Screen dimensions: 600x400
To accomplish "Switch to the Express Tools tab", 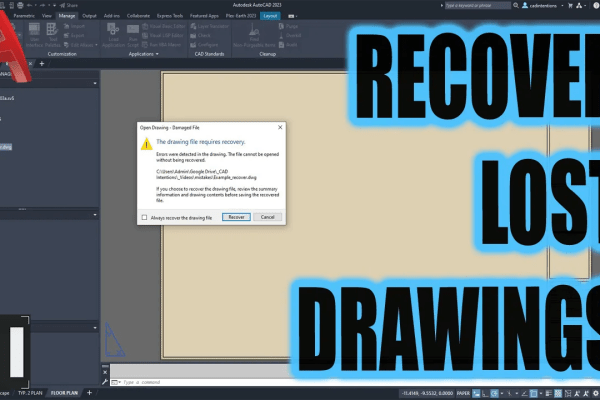I will coord(170,16).
